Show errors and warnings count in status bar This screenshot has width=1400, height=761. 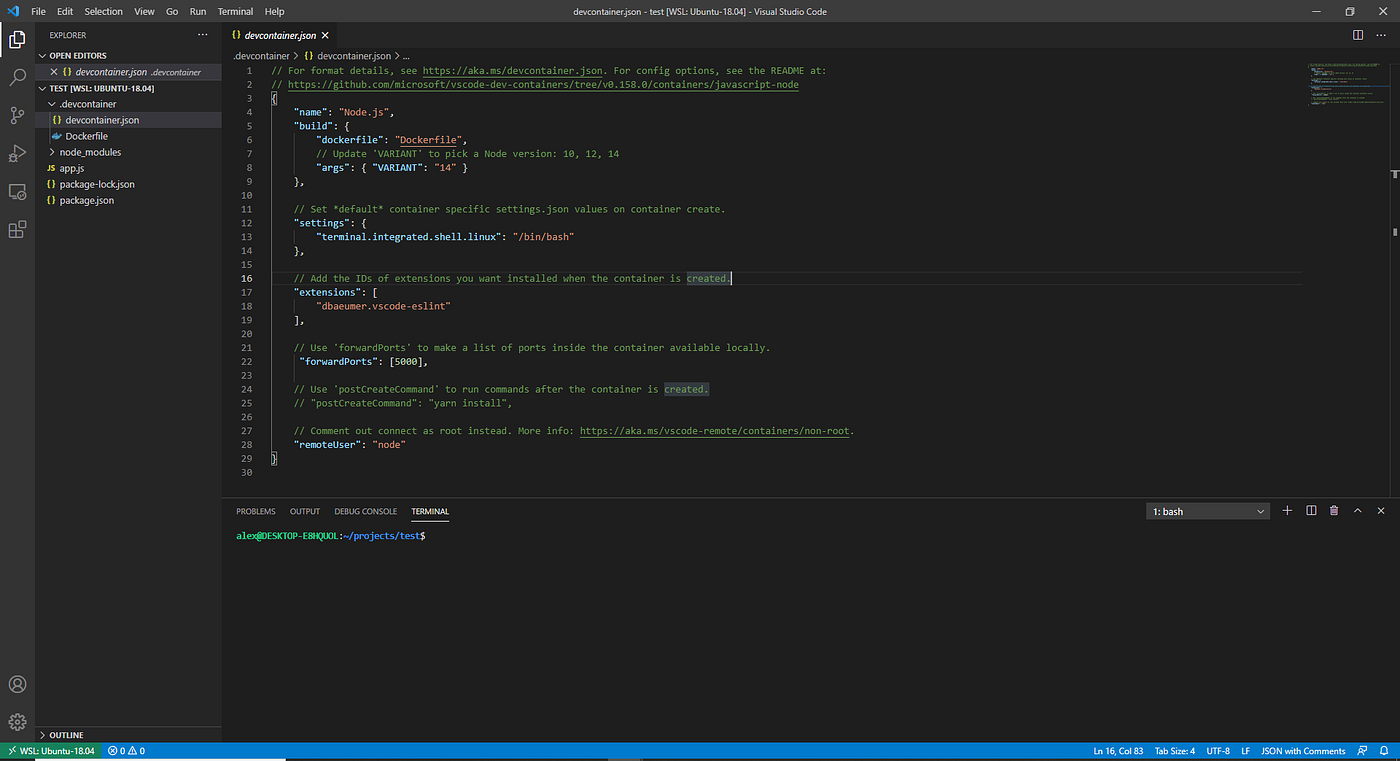point(126,751)
